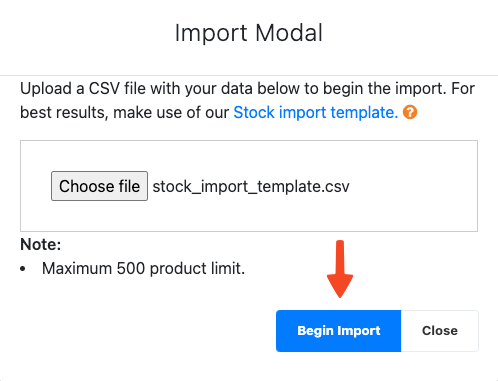Click the Note: label
The width and height of the screenshot is (498, 381).
(x=41, y=244)
